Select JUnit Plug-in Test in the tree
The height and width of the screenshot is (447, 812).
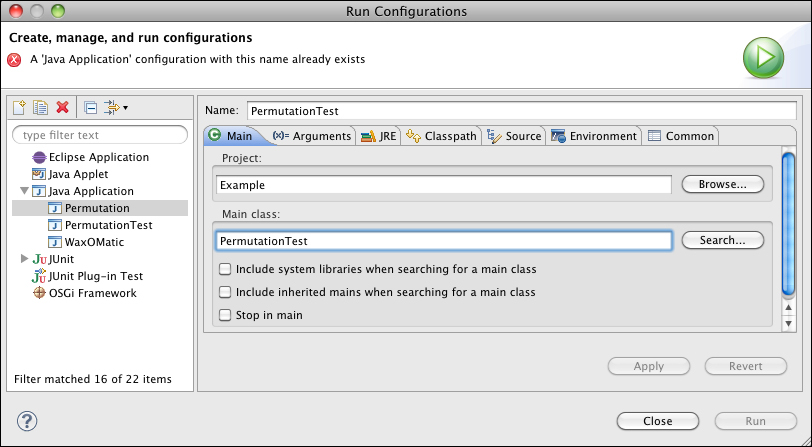pyautogui.click(x=87, y=276)
